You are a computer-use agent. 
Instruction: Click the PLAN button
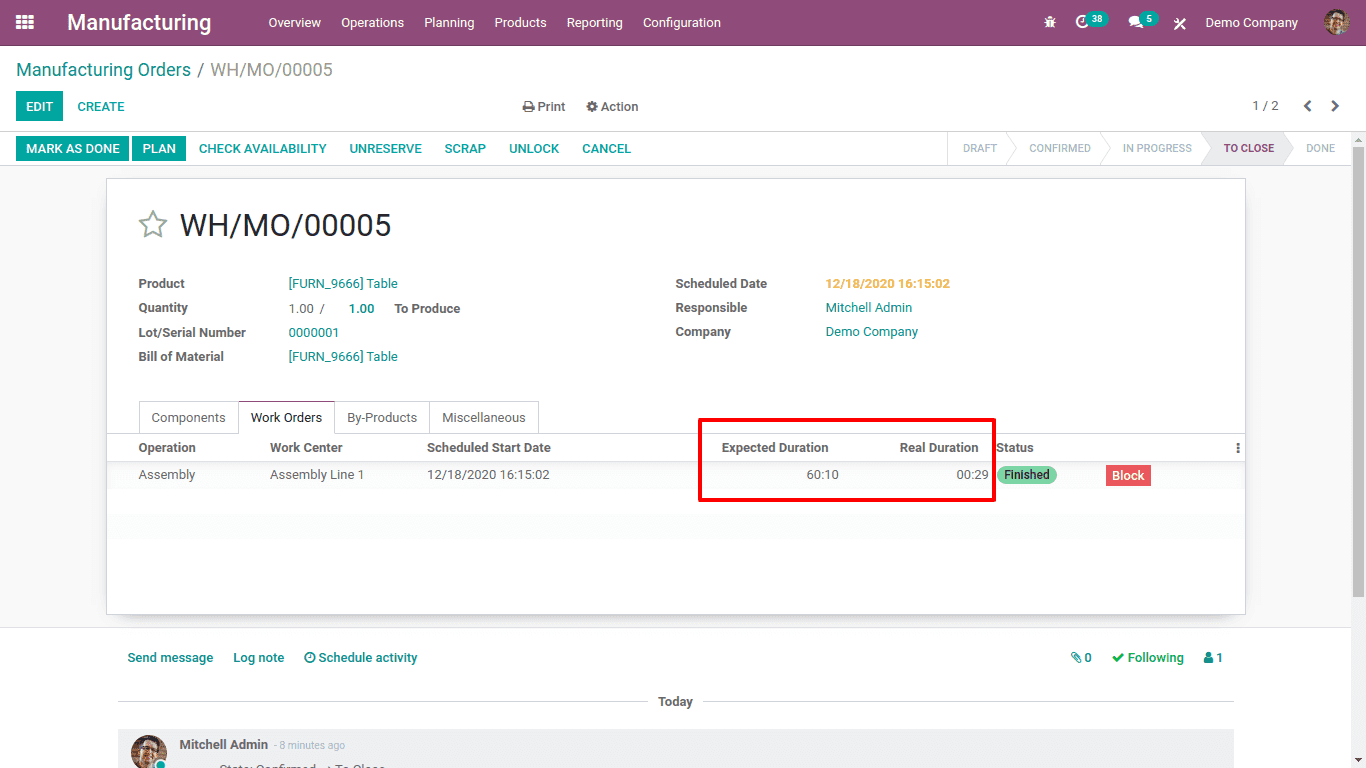coord(159,148)
